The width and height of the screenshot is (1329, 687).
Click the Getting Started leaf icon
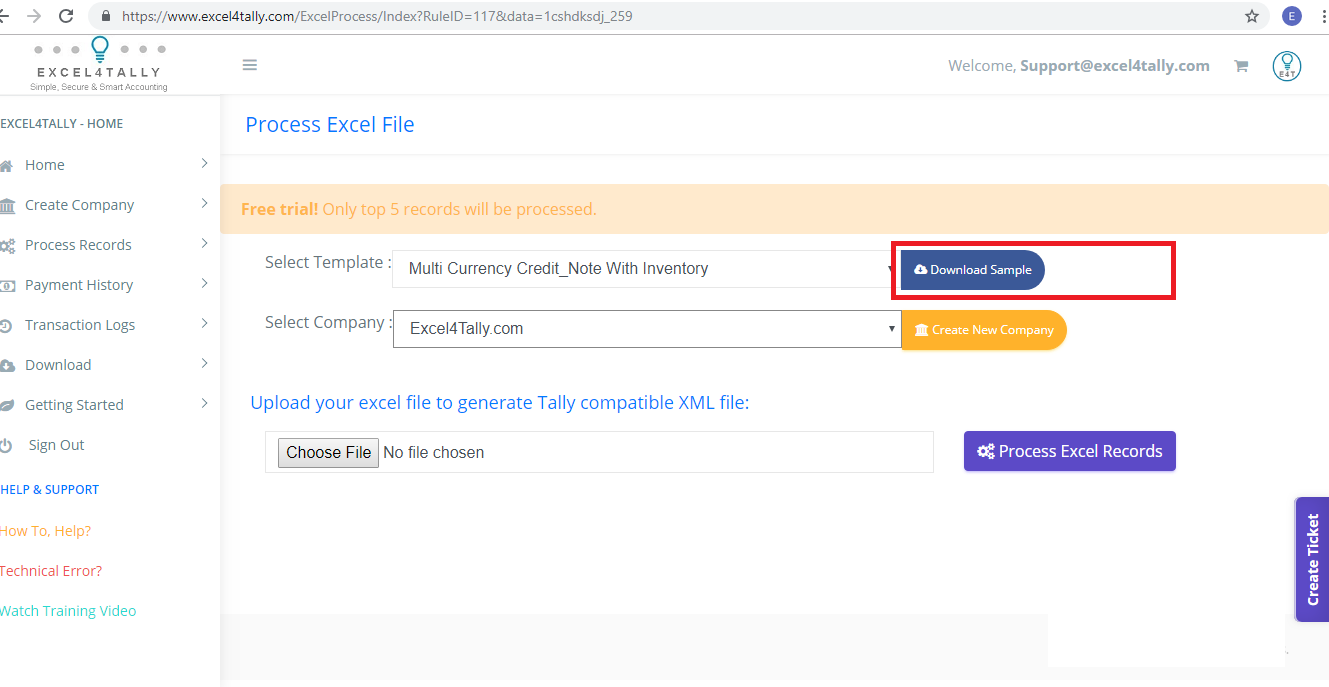click(7, 406)
